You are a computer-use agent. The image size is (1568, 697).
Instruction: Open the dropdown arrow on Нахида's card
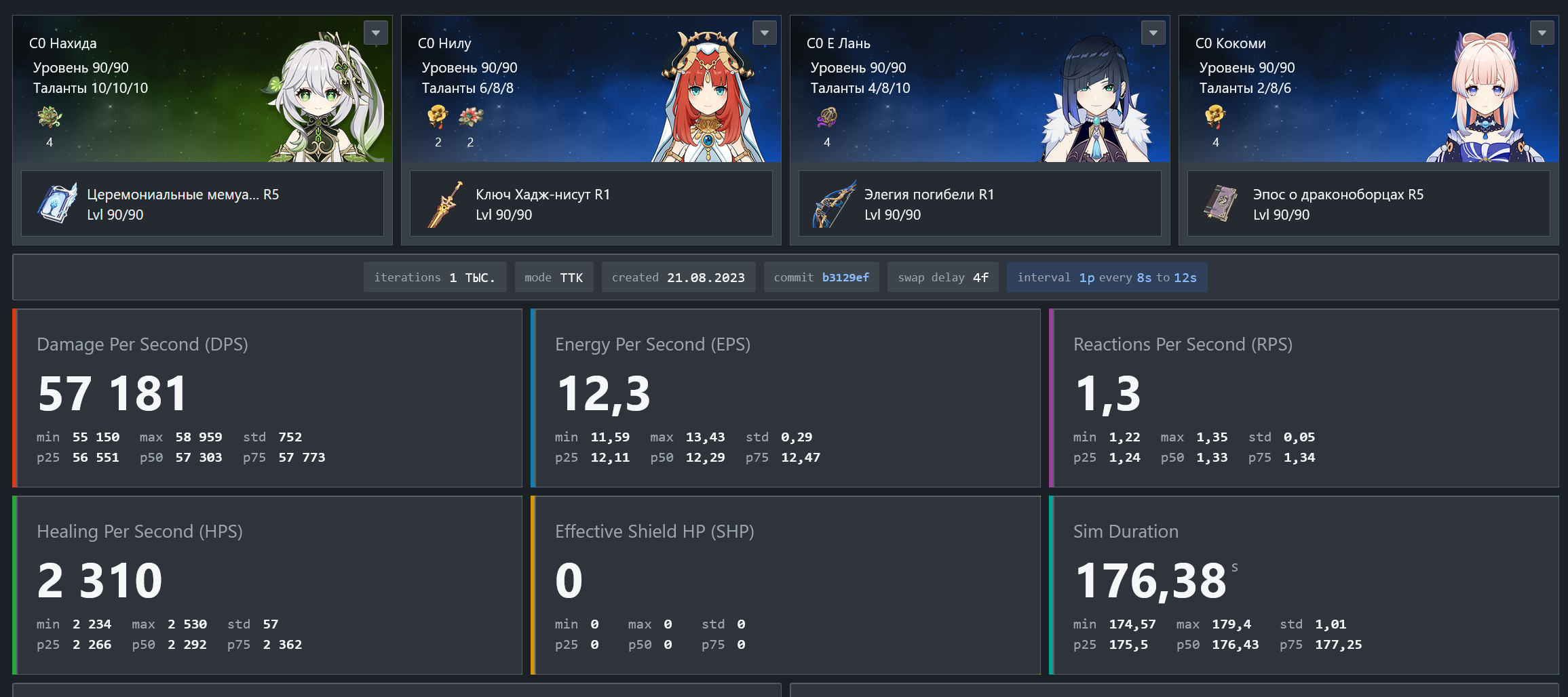click(x=376, y=33)
